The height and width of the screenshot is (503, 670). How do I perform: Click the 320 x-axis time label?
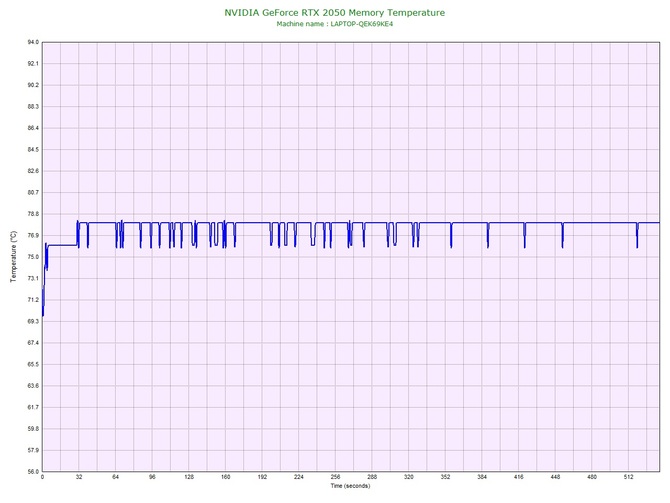tap(408, 477)
